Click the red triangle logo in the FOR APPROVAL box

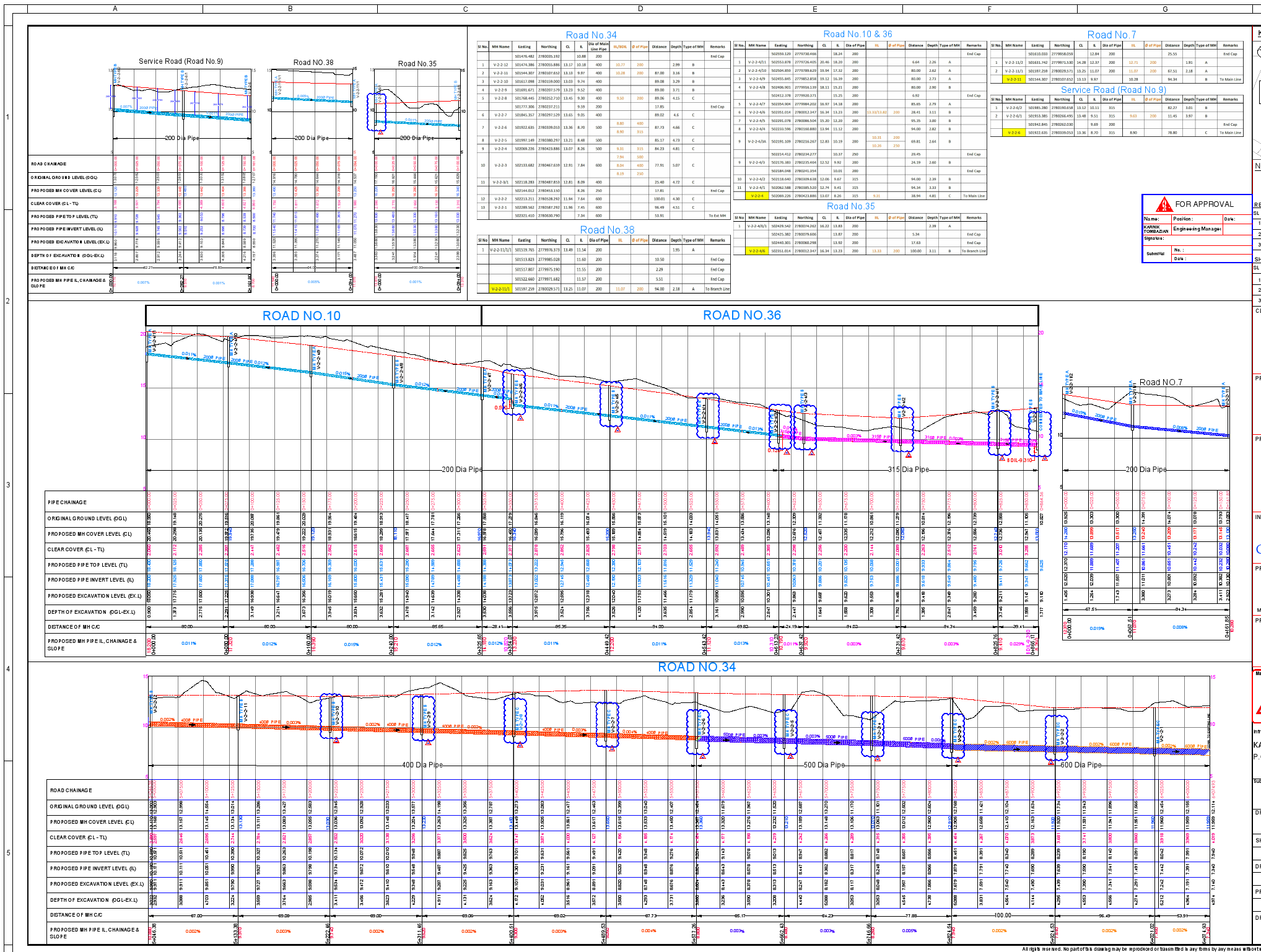click(x=1164, y=205)
